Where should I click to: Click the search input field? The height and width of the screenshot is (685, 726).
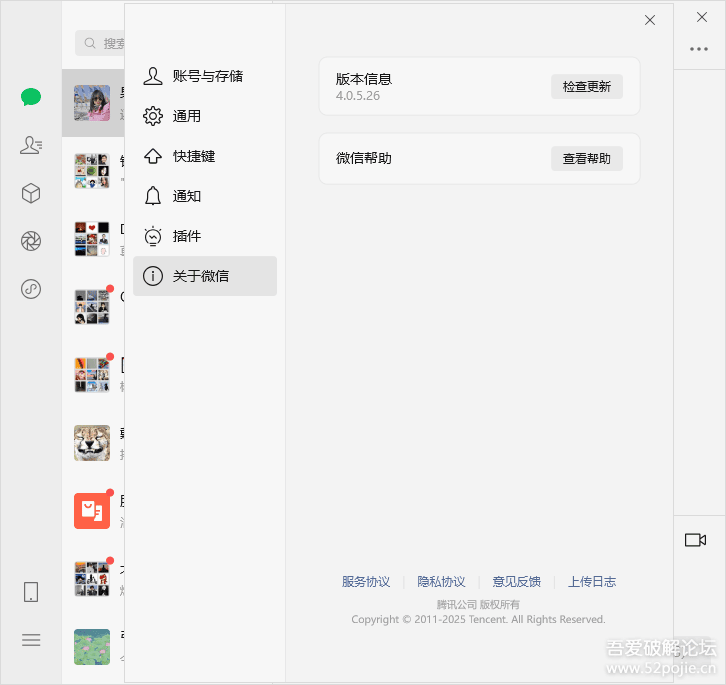100,43
